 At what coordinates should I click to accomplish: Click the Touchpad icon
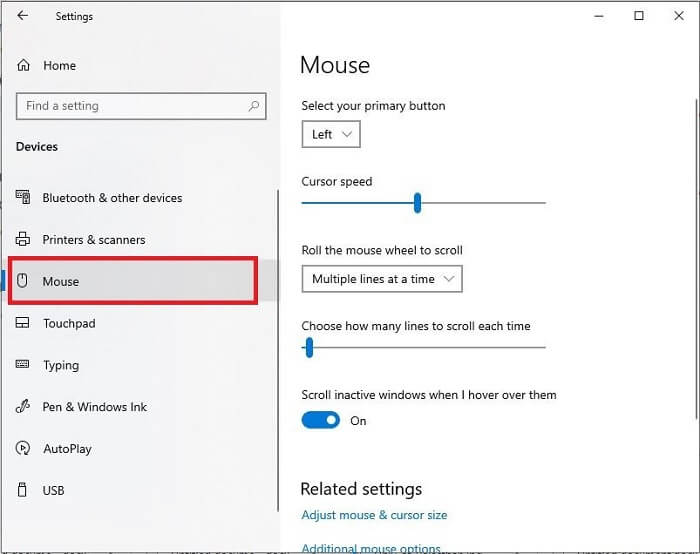tap(22, 323)
